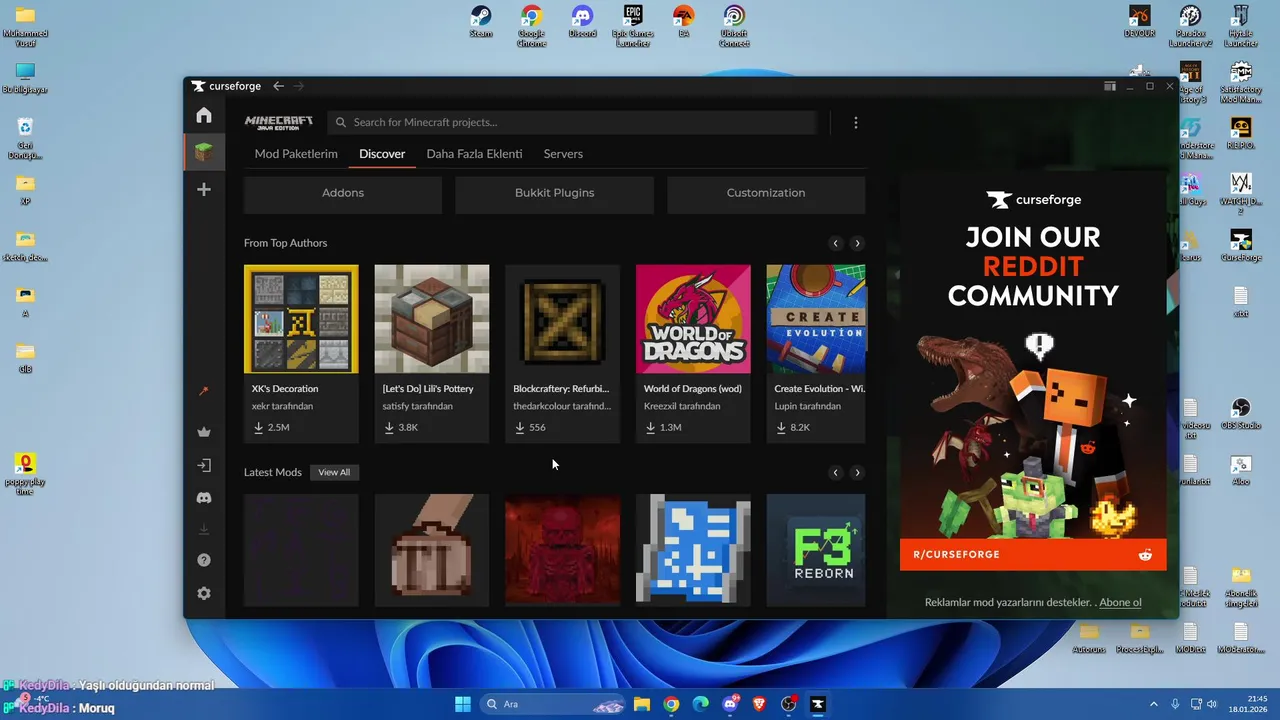This screenshot has height=720, width=1280.
Task: Open the DEVOUR desktop shortcut
Action: 1140,22
